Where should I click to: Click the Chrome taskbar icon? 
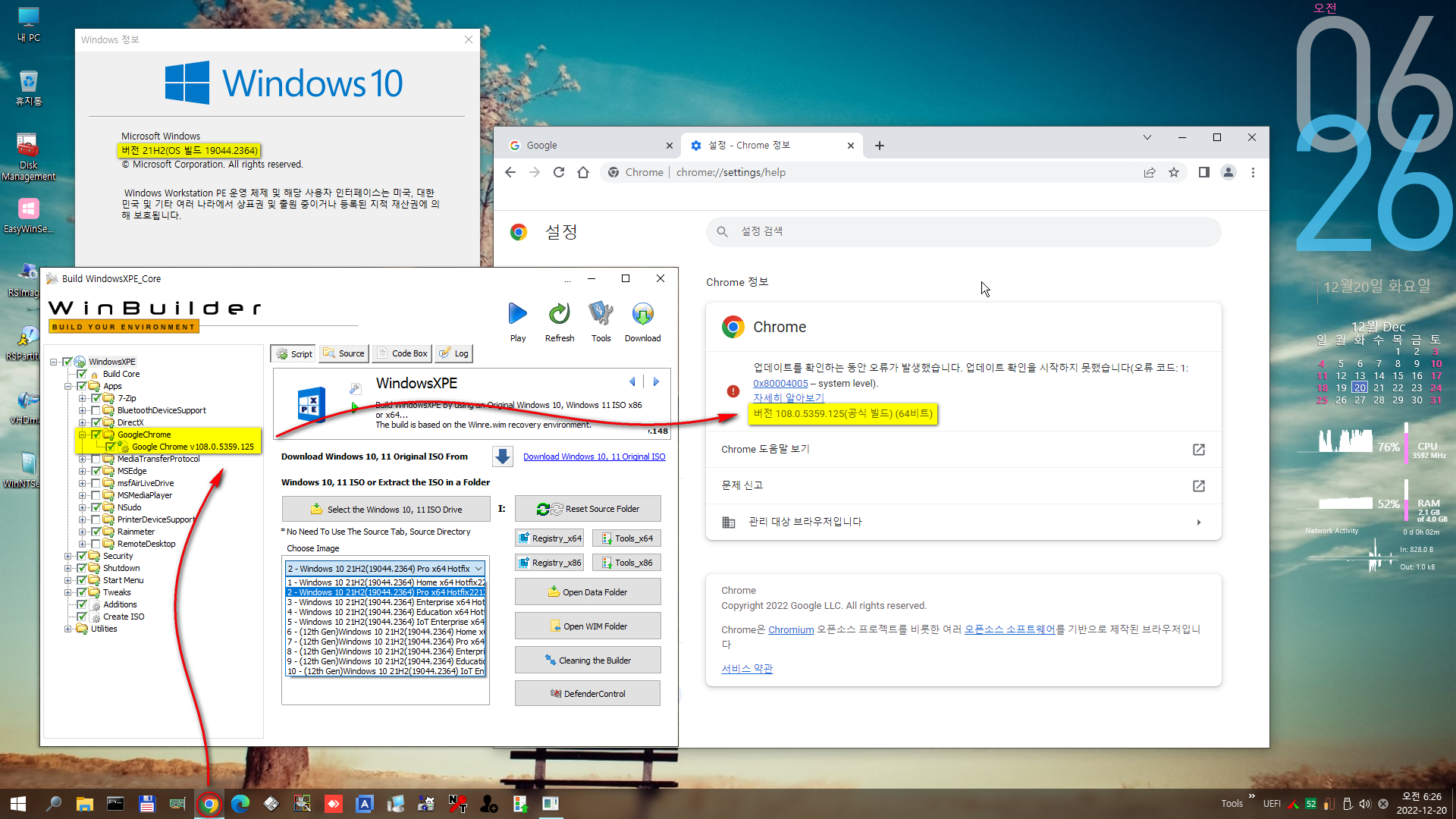(209, 804)
